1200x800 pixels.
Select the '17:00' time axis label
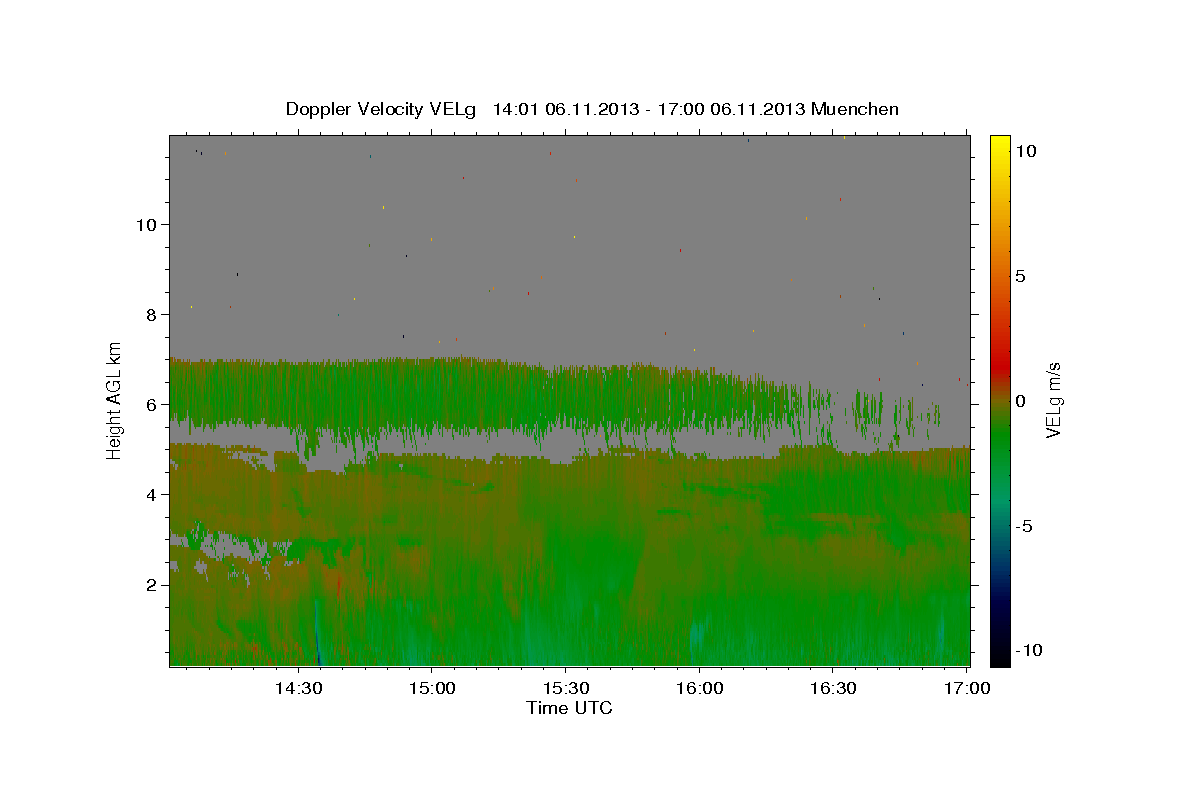click(967, 688)
